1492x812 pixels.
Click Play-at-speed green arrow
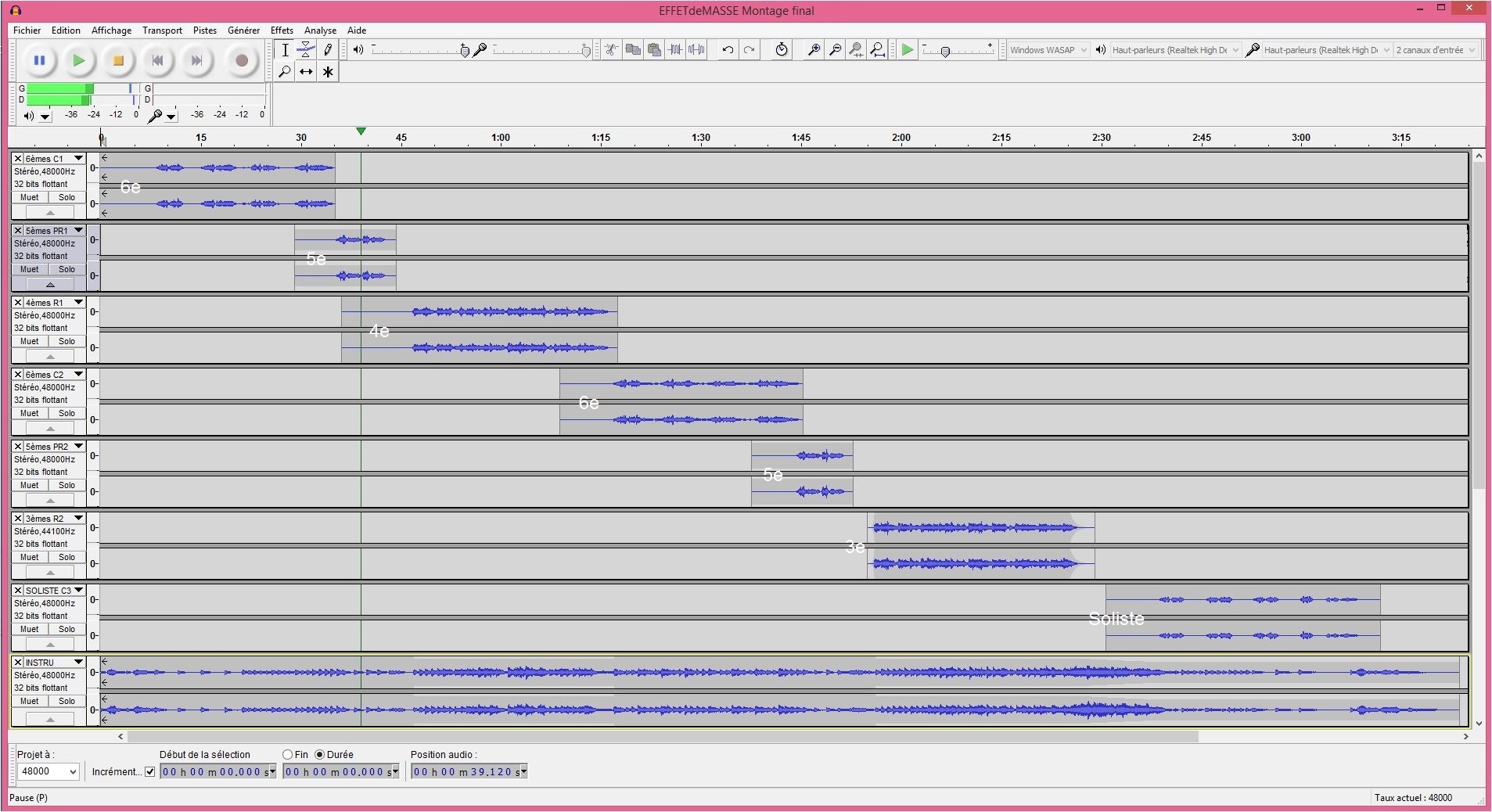(x=908, y=50)
